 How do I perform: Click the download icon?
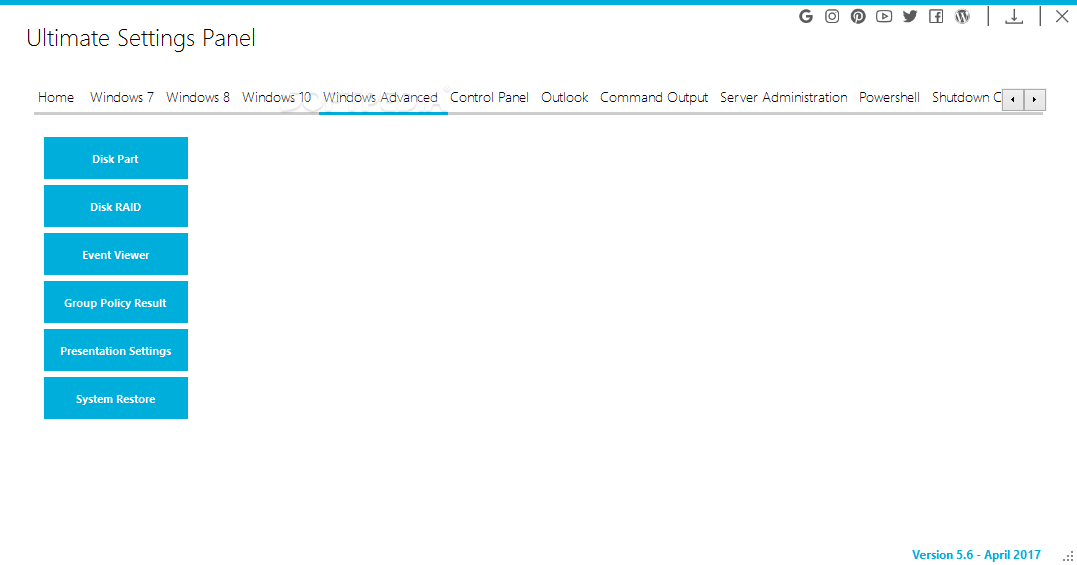tap(1014, 16)
